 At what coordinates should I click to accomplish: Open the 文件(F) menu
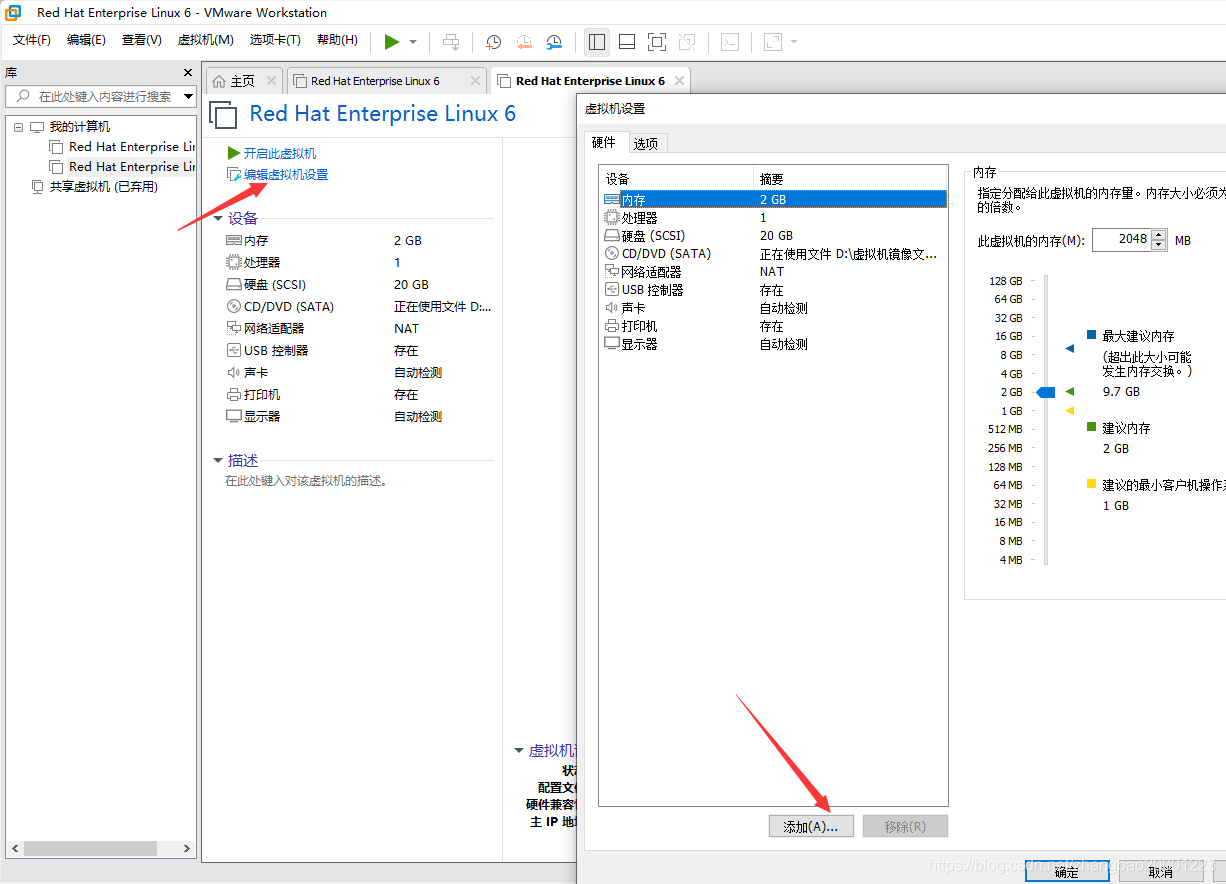pos(32,40)
